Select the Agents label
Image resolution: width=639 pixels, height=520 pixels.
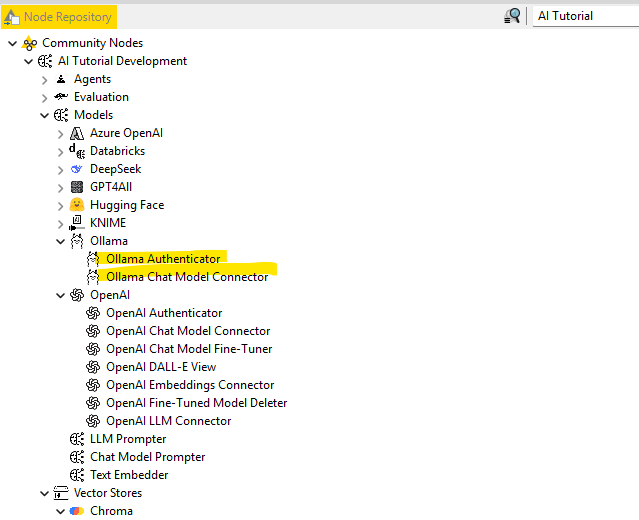pos(92,79)
